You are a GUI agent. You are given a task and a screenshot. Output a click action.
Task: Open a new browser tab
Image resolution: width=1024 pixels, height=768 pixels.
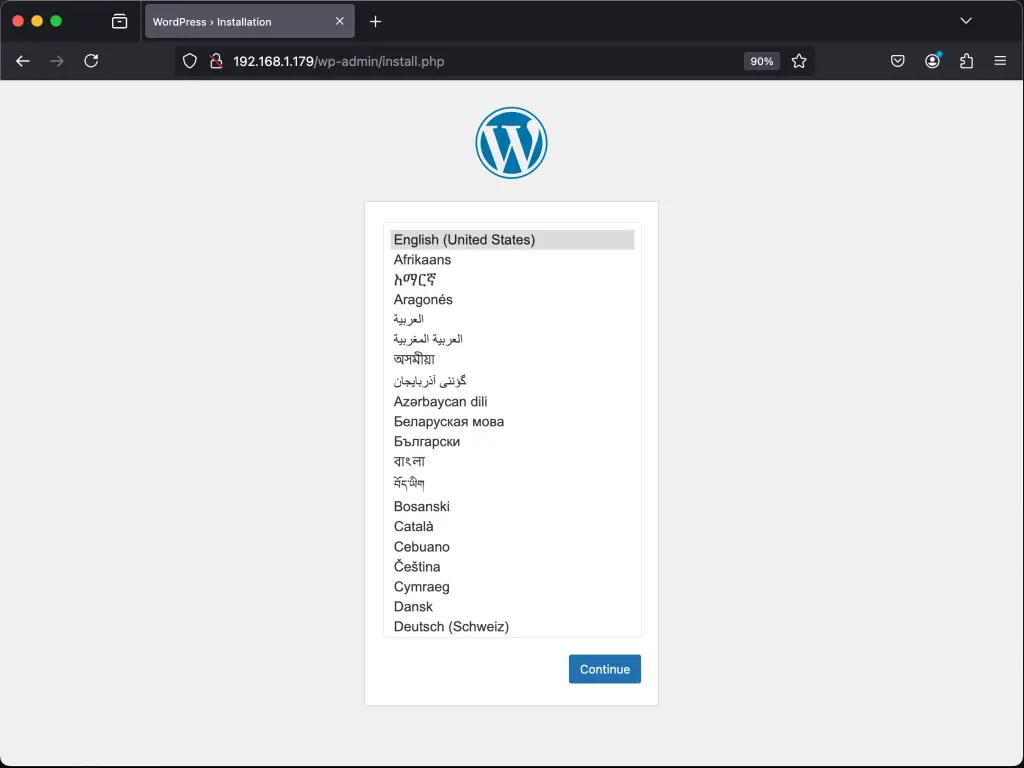[375, 20]
